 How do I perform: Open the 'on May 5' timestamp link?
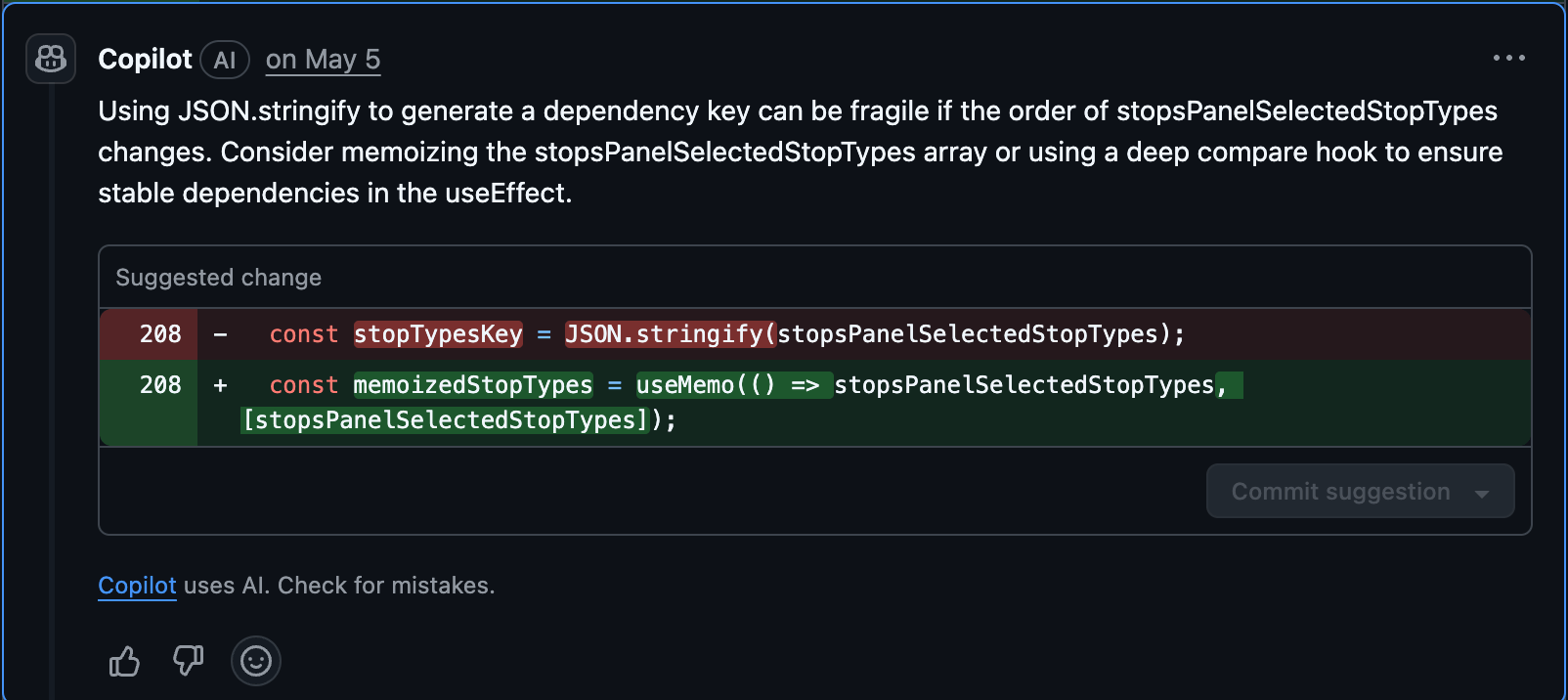tap(323, 61)
